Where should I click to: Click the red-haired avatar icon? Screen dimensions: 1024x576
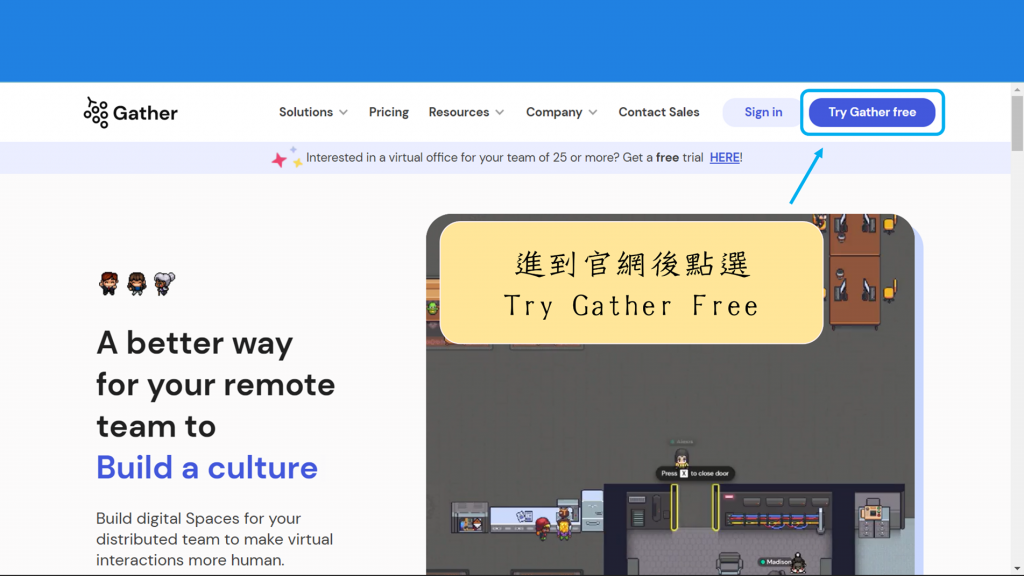[x=108, y=283]
